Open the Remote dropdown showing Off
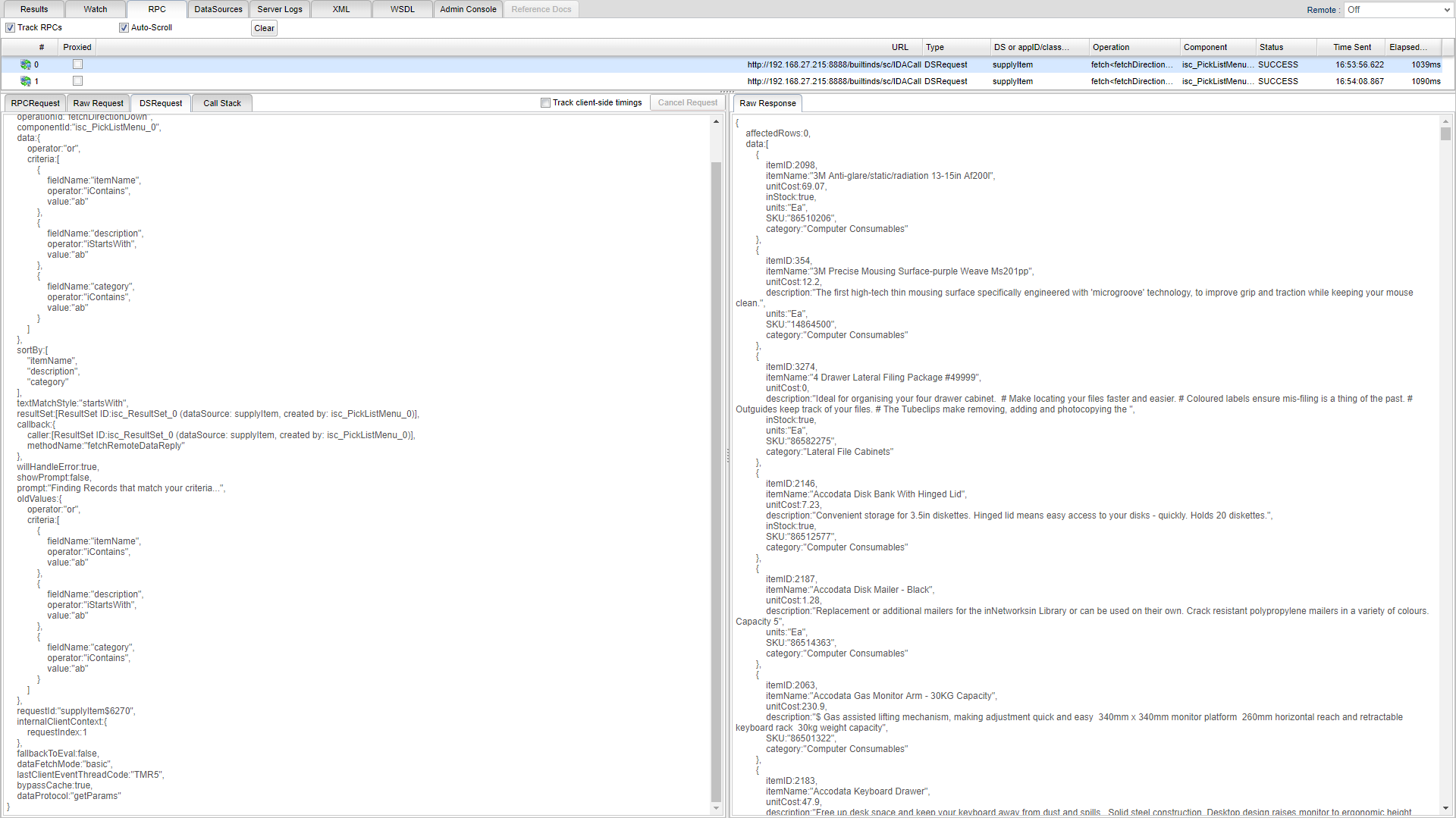This screenshot has height=818, width=1456. point(1398,10)
